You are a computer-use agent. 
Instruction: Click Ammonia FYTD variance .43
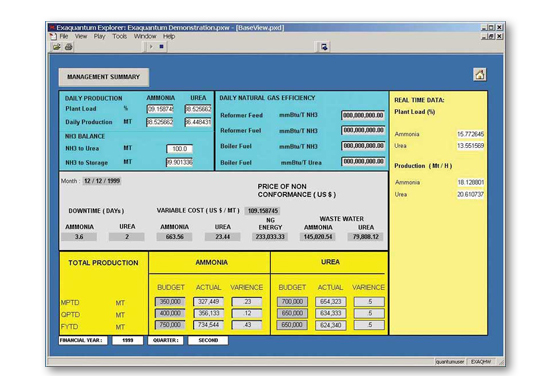pyautogui.click(x=247, y=325)
